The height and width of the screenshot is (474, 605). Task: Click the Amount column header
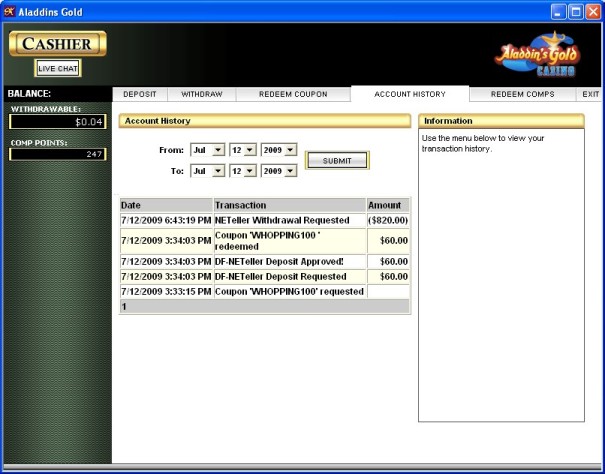coord(388,205)
